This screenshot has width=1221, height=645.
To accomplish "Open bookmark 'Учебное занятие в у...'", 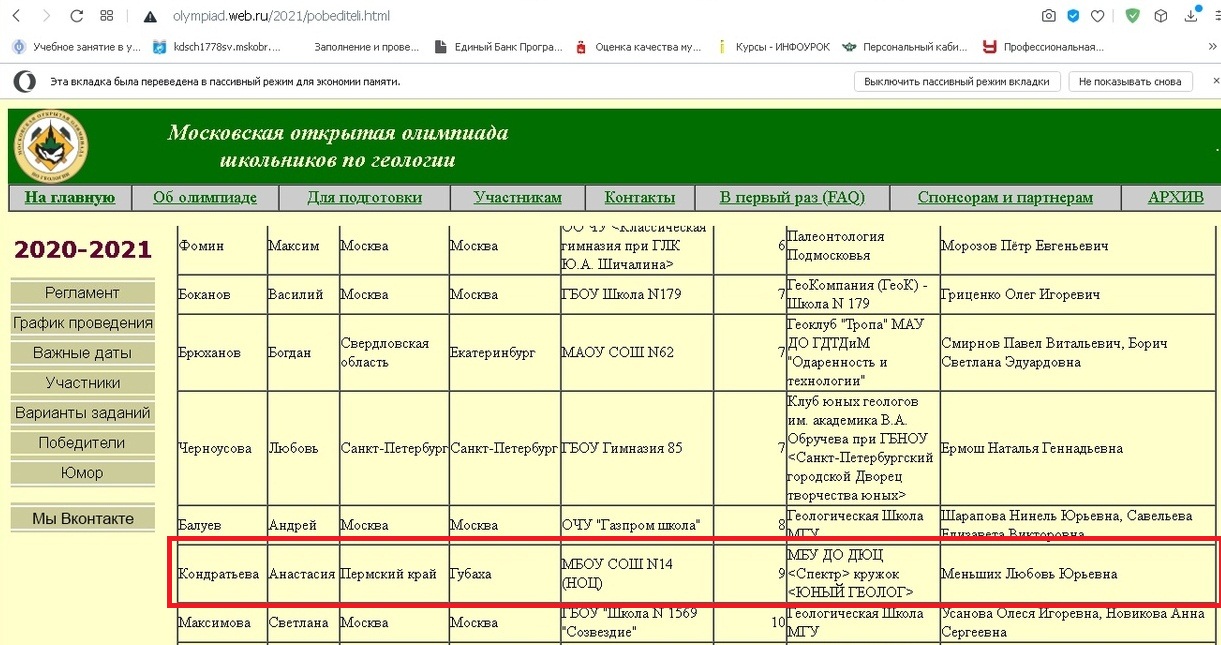I will click(76, 46).
